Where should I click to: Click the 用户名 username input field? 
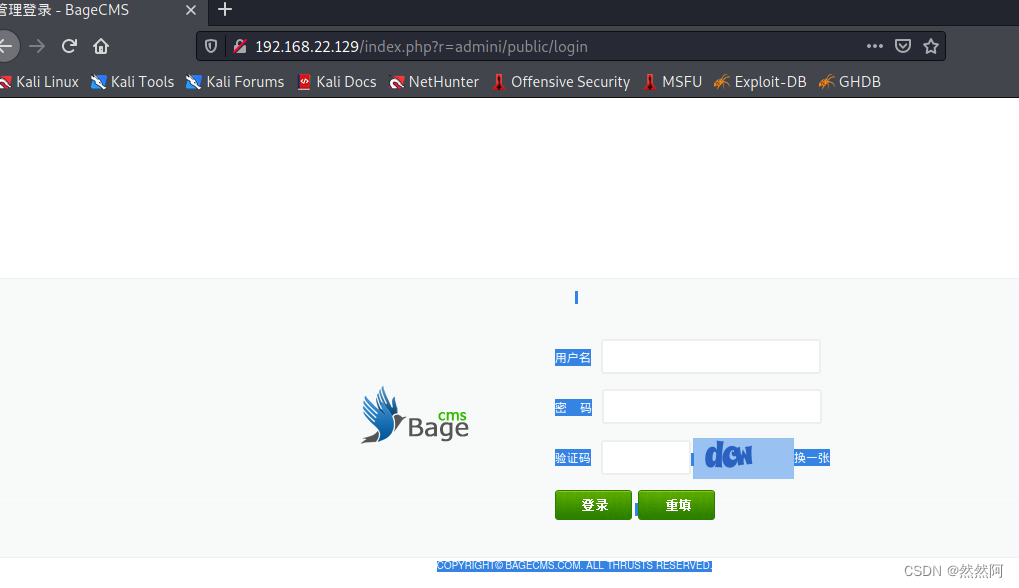tap(711, 356)
